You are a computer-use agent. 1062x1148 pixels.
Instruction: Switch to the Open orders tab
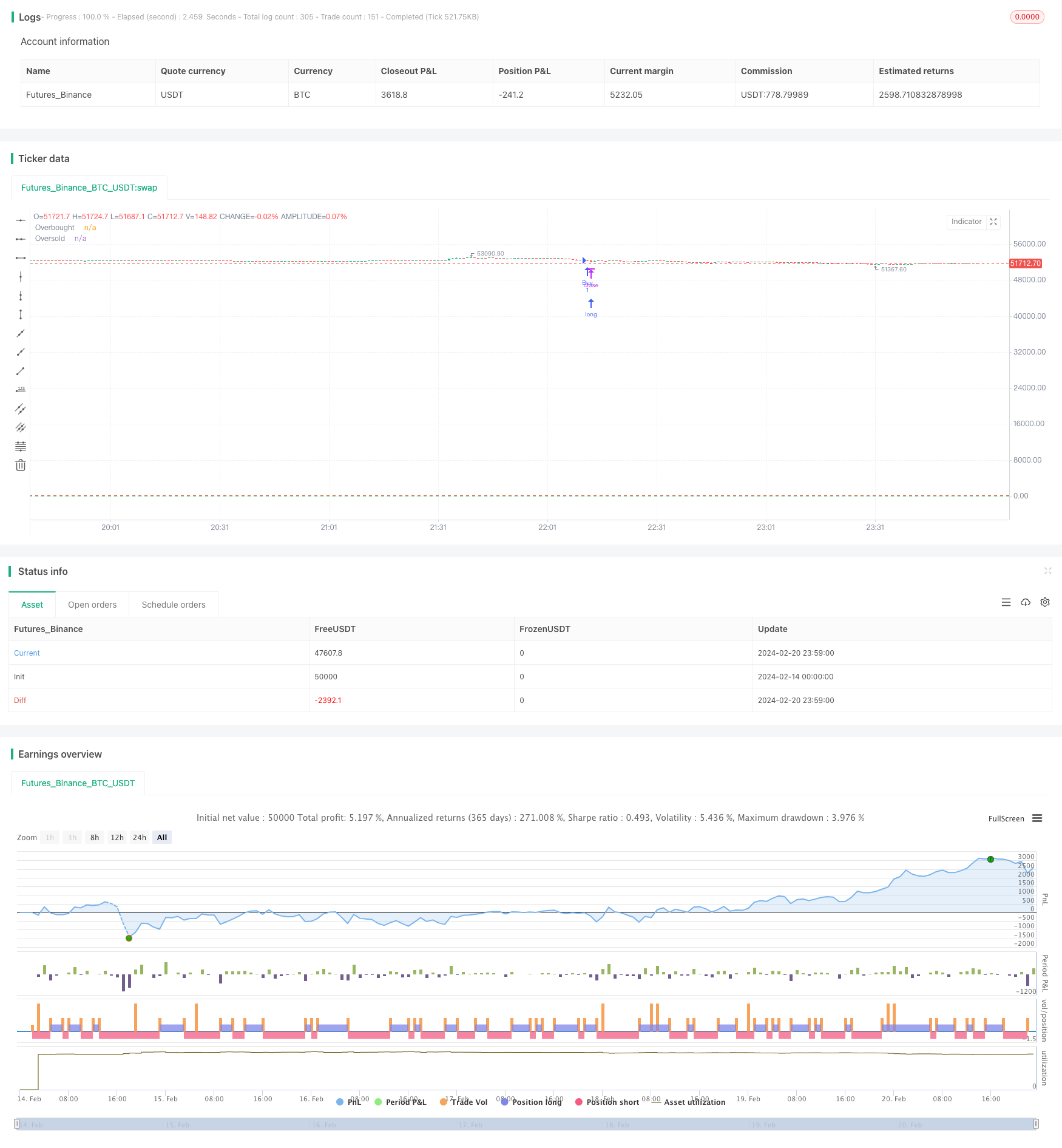(92, 605)
